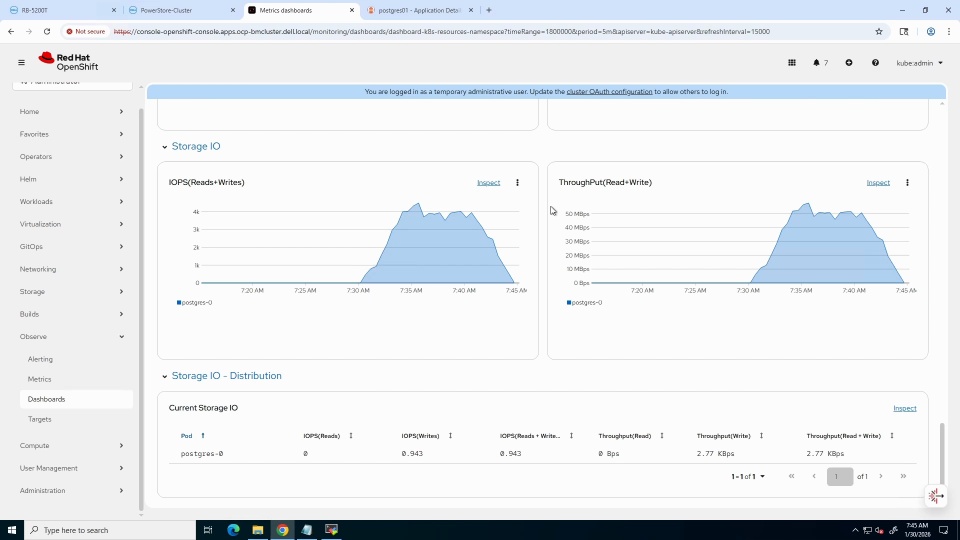Go to last page of table
Screen dimensions: 960x540
(x=903, y=476)
